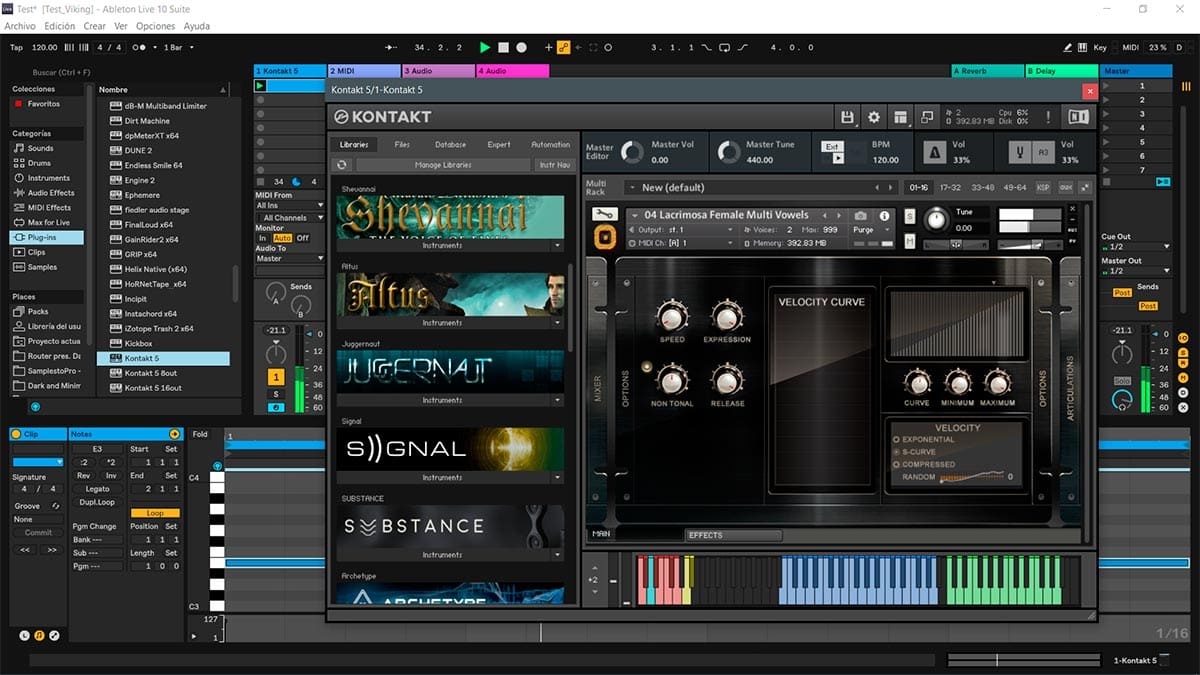Click the metronome icon in Kontakt
1200x675 pixels.
(x=934, y=152)
